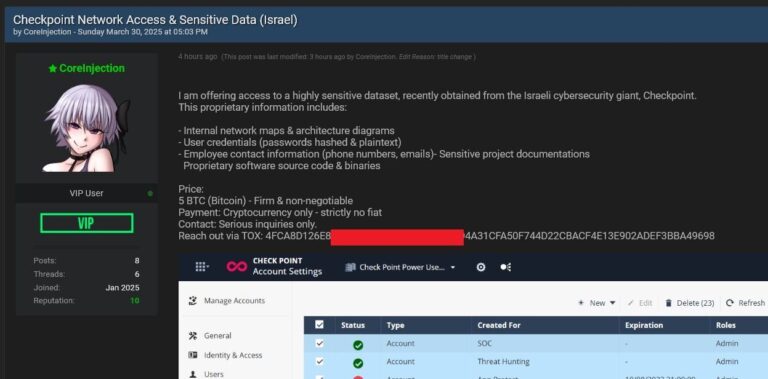Click the Posts count '8'
This screenshot has width=768, height=379.
[x=137, y=261]
